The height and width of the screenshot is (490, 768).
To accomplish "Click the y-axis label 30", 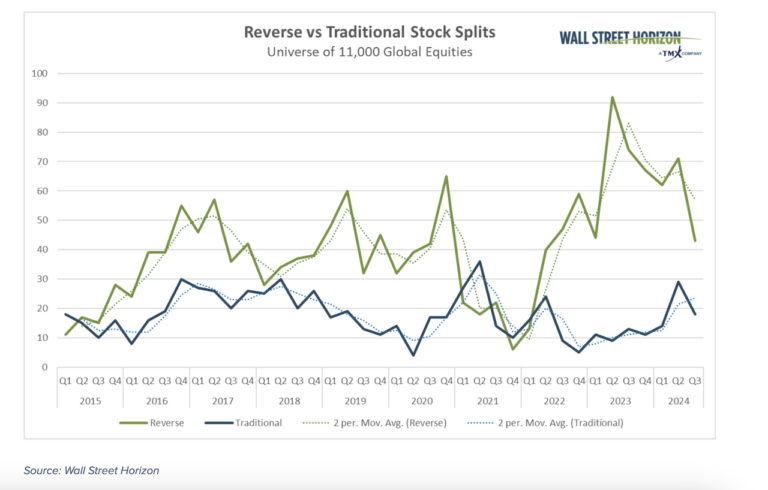I will (x=42, y=279).
